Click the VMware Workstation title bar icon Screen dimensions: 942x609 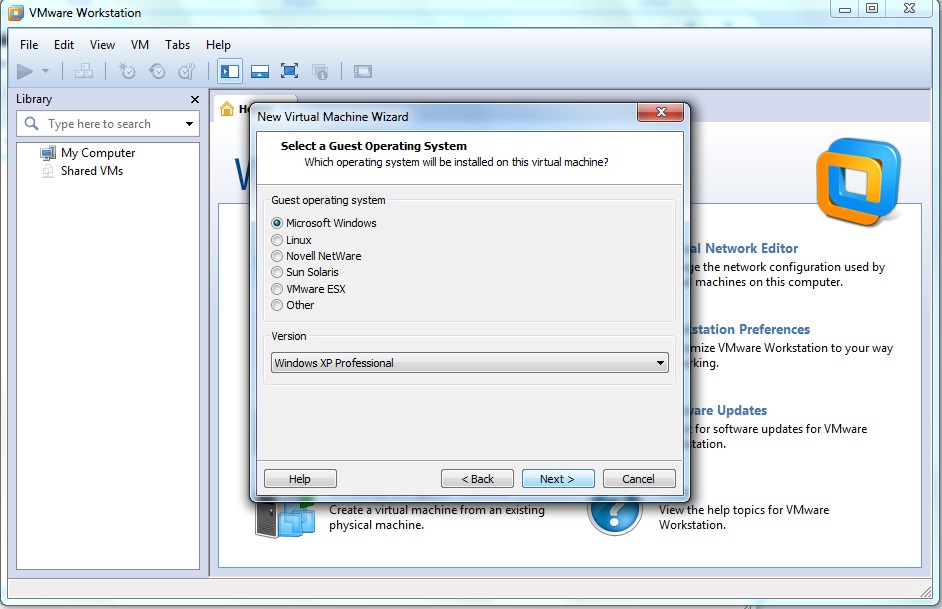point(16,13)
